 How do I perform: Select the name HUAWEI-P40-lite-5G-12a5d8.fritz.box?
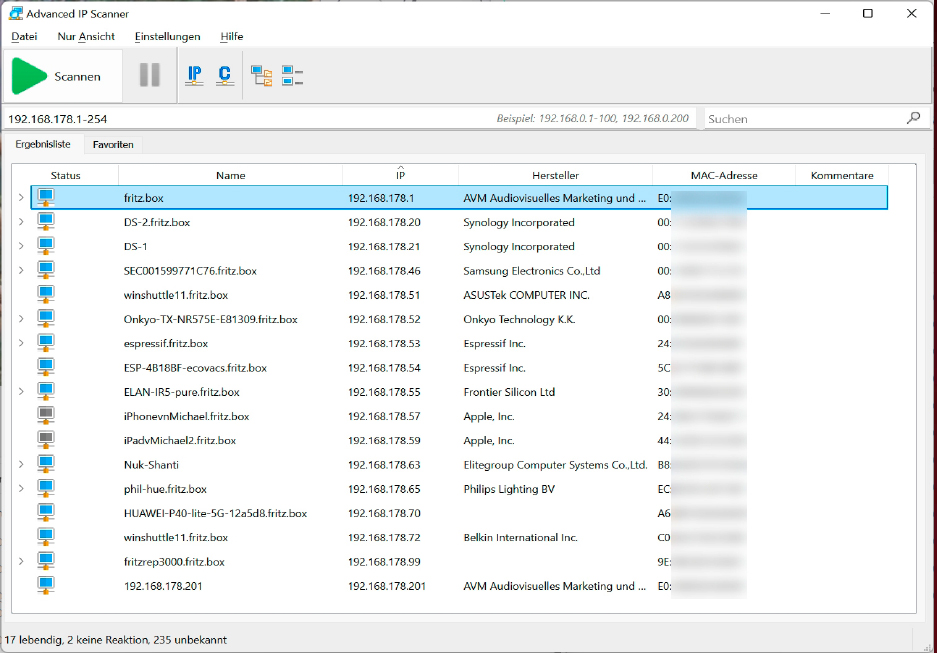click(215, 513)
